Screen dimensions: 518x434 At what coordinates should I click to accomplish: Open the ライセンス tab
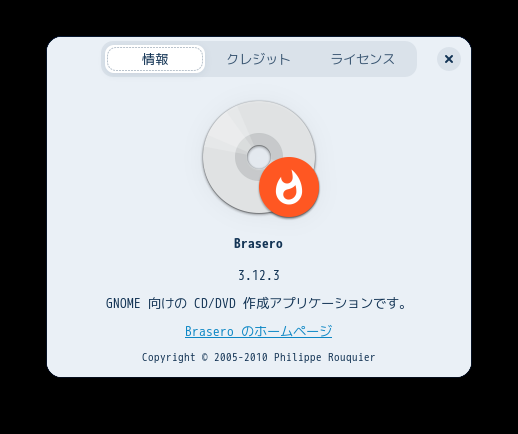pyautogui.click(x=362, y=59)
